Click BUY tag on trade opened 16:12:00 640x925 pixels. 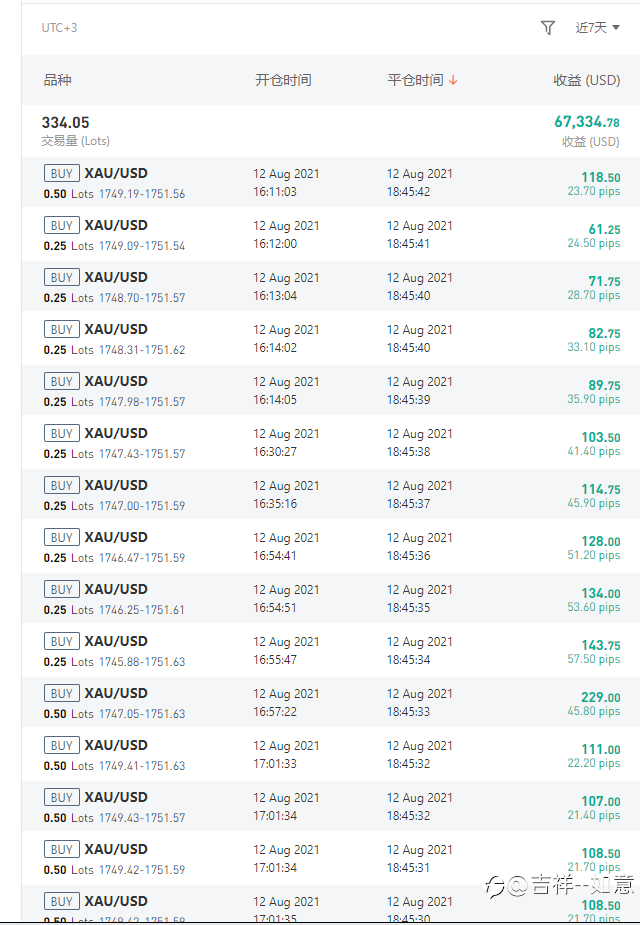tap(61, 225)
